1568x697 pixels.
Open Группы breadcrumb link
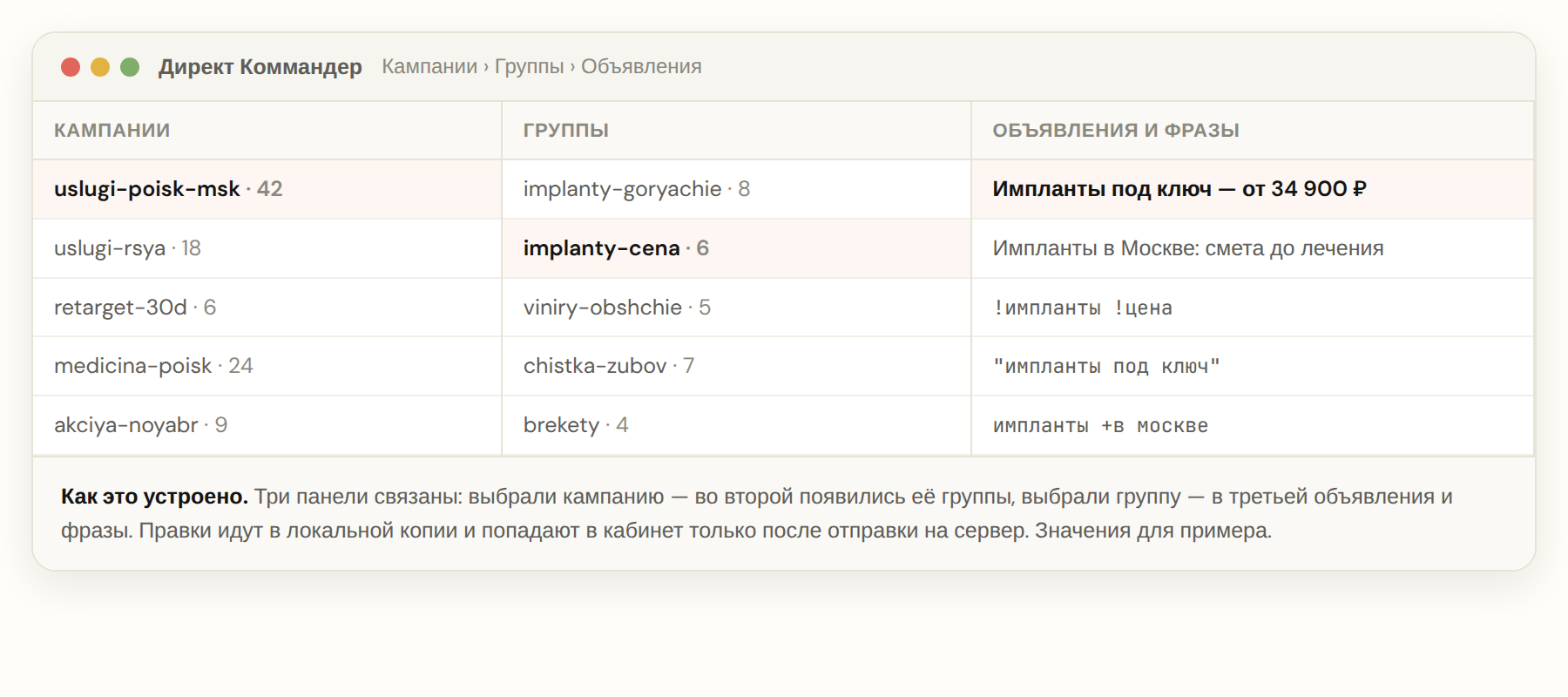click(530, 67)
